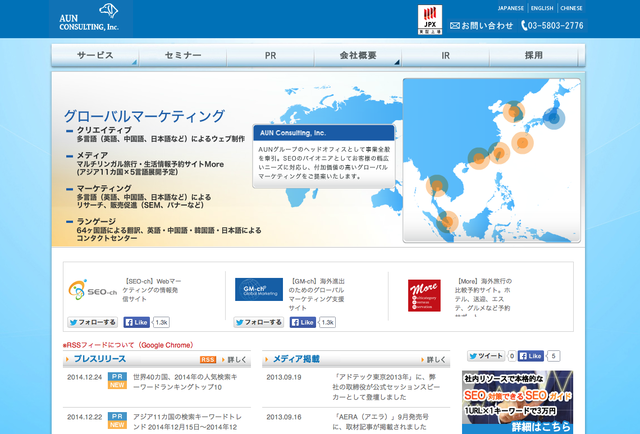Click the PR tag on the 2014.12.24 item

(117, 376)
